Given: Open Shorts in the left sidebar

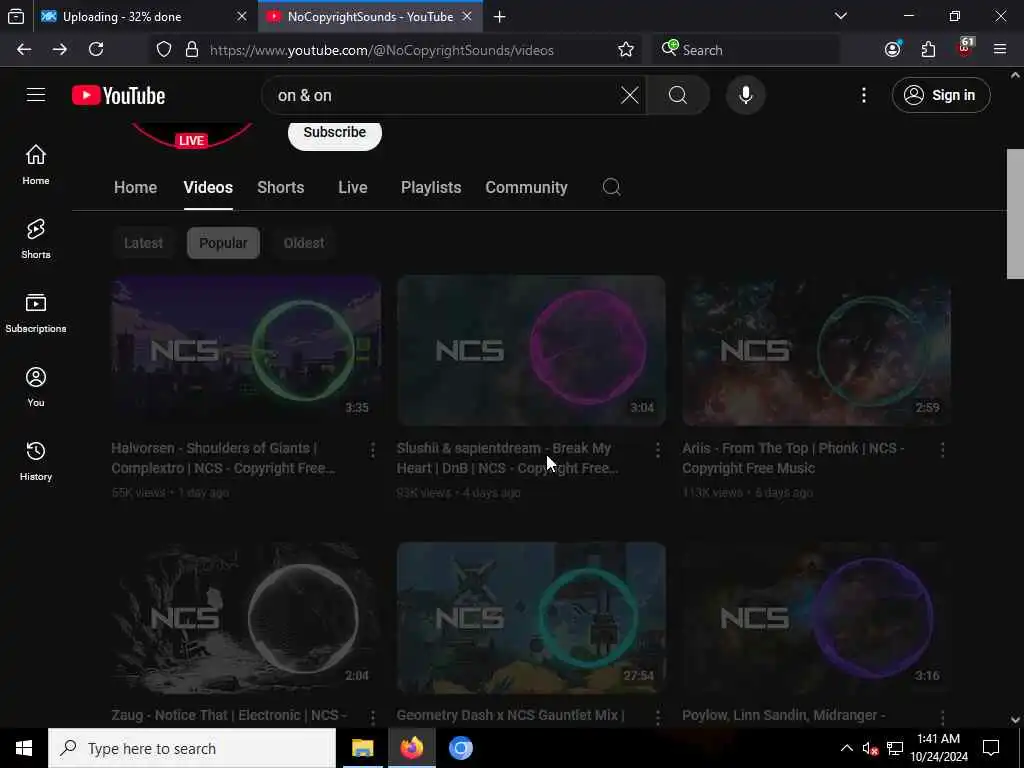Looking at the screenshot, I should click(x=36, y=239).
